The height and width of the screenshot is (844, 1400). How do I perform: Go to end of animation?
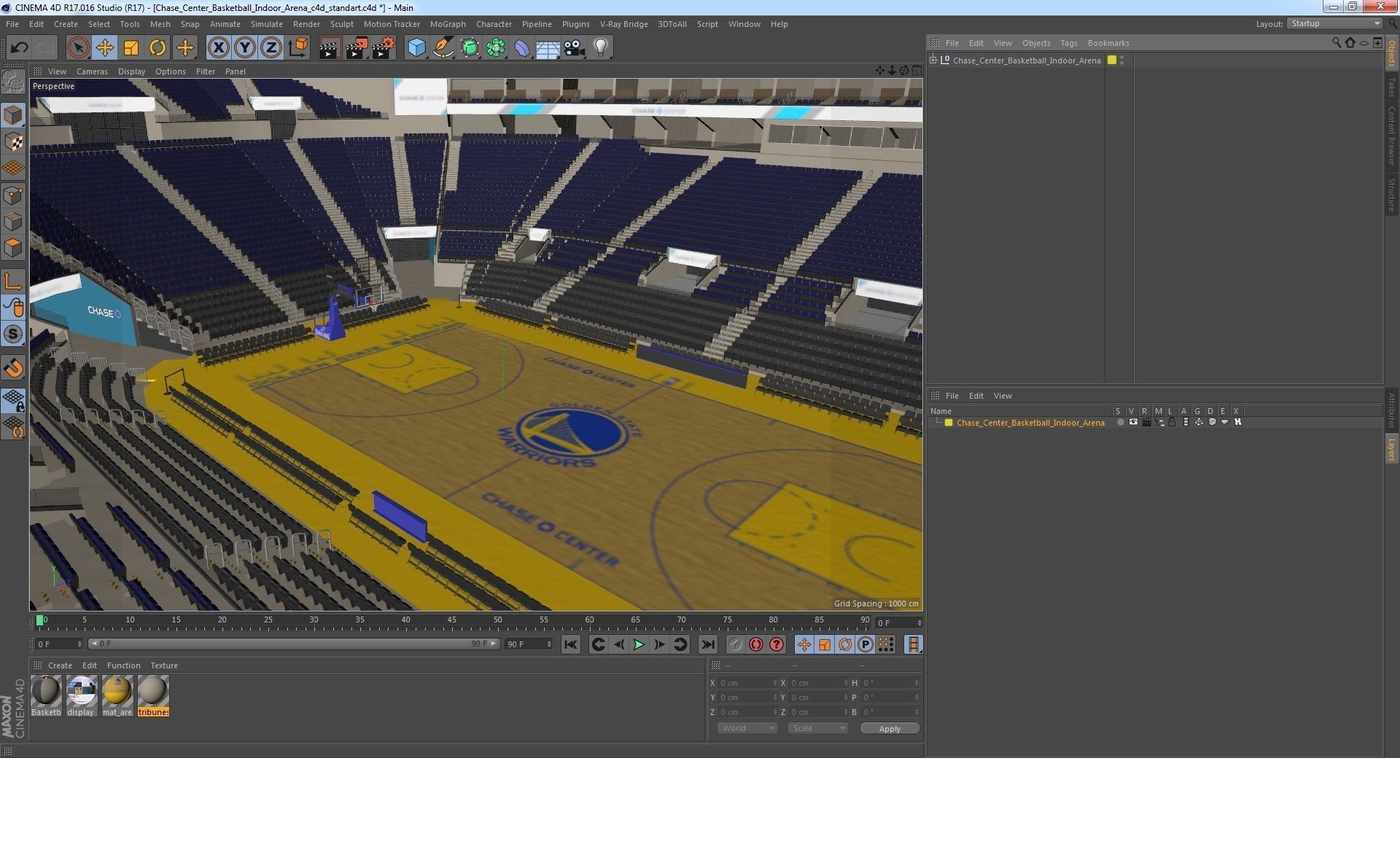pos(707,644)
